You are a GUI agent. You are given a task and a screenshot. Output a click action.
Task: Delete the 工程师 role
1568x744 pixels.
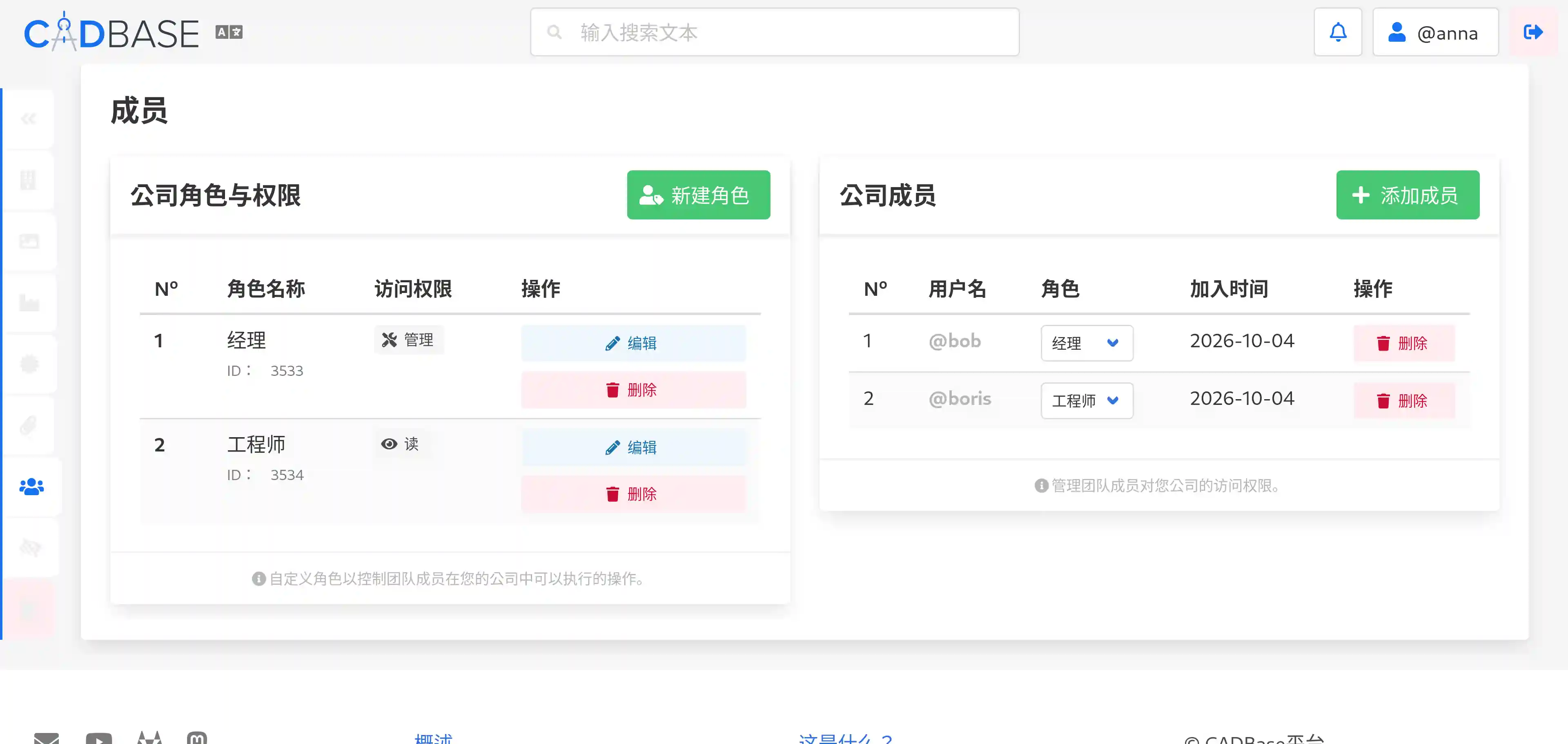pos(633,494)
